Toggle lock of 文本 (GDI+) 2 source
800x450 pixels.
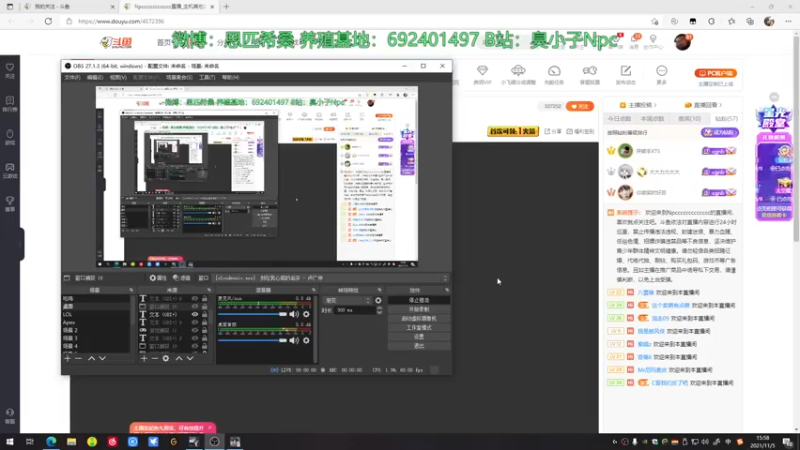coord(205,338)
